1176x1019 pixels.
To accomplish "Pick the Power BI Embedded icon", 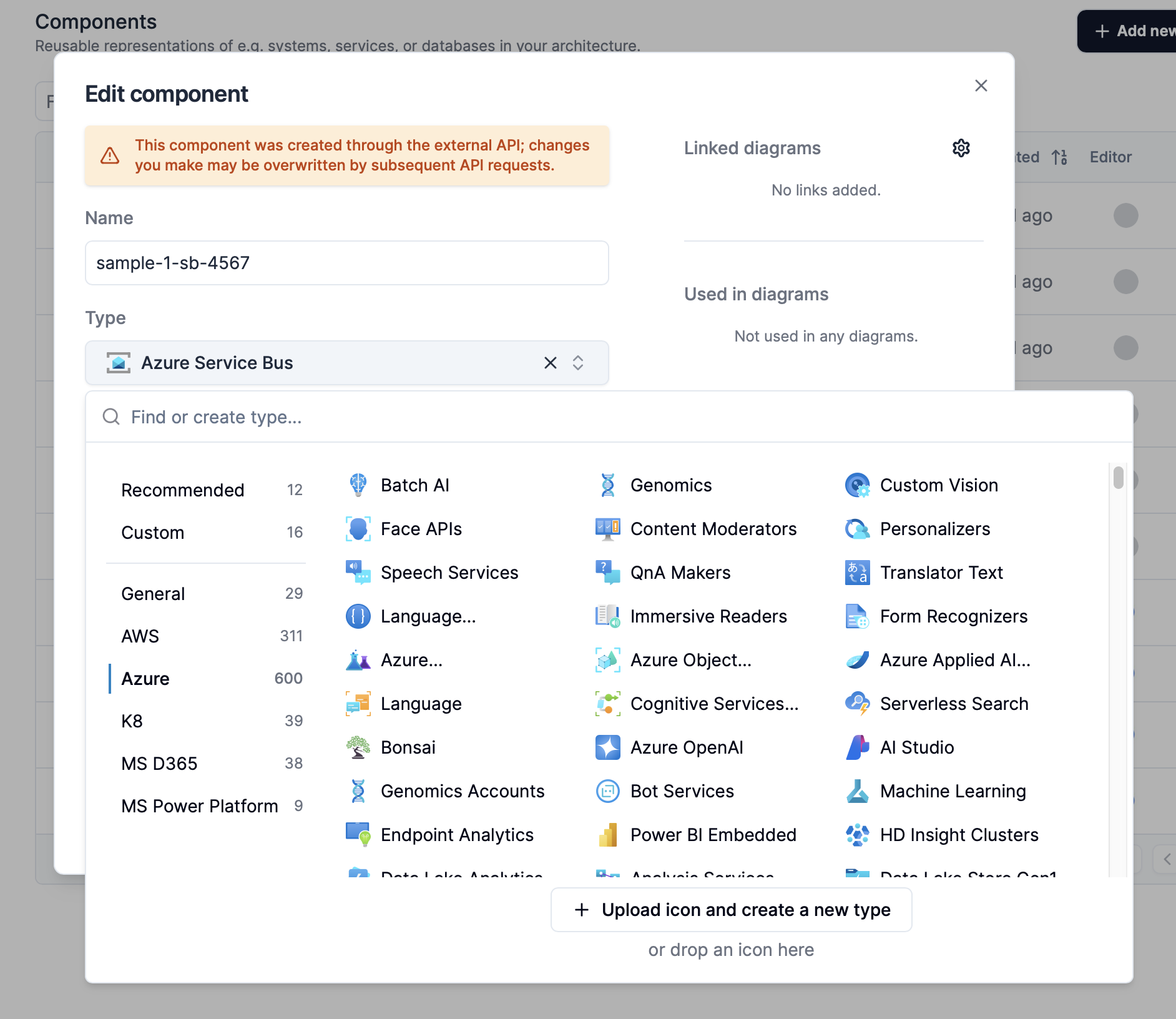I will pyautogui.click(x=608, y=835).
